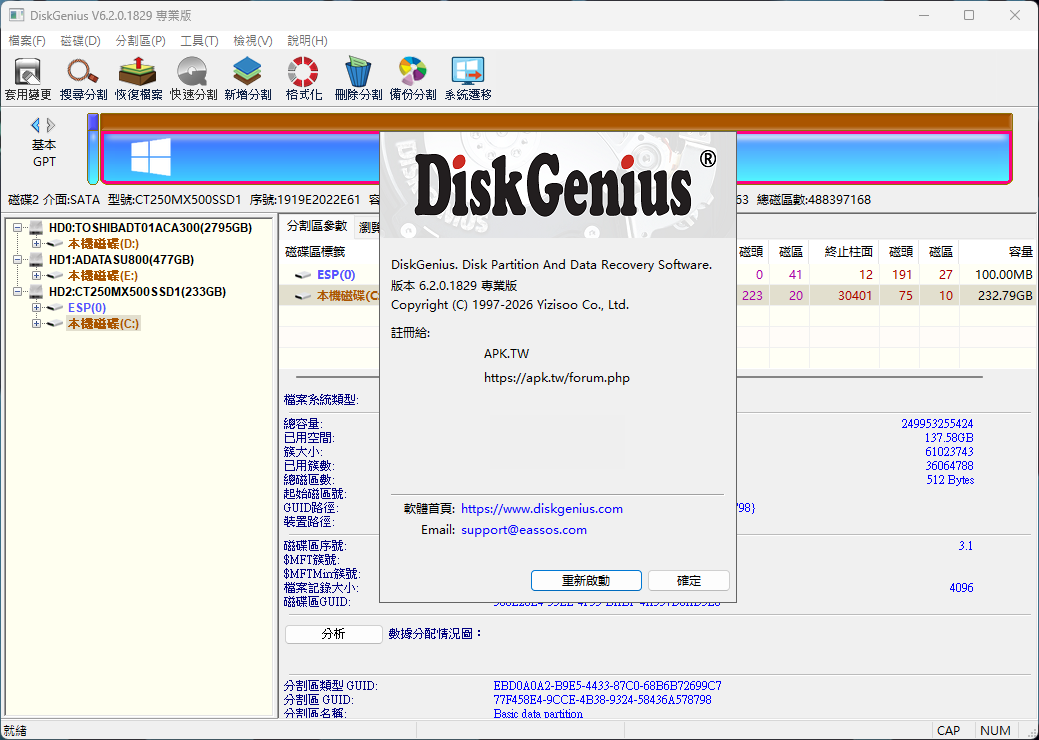Select ESP(0) tree item under HD2
Viewport: 1039px width, 740px height.
tap(87, 307)
